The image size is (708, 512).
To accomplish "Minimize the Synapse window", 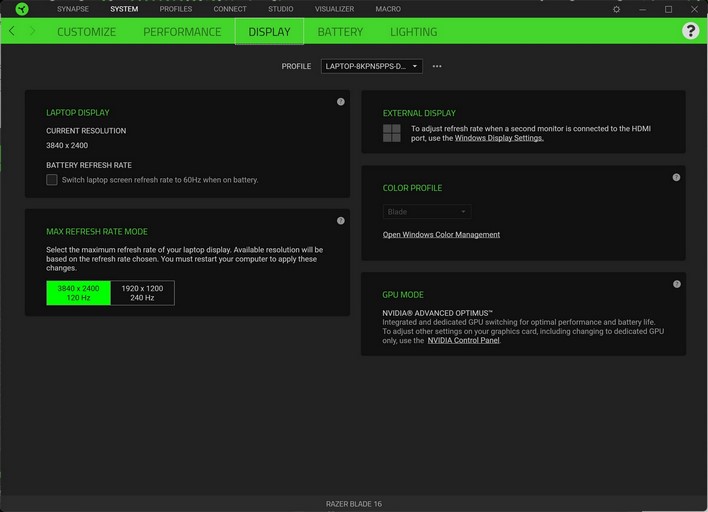I will pos(643,9).
